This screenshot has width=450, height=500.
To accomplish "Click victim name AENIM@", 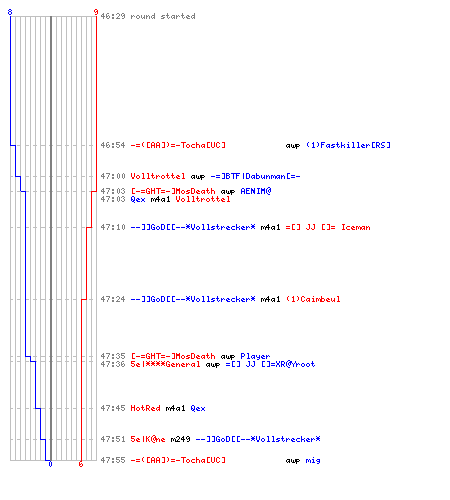I will pyautogui.click(x=256, y=191).
